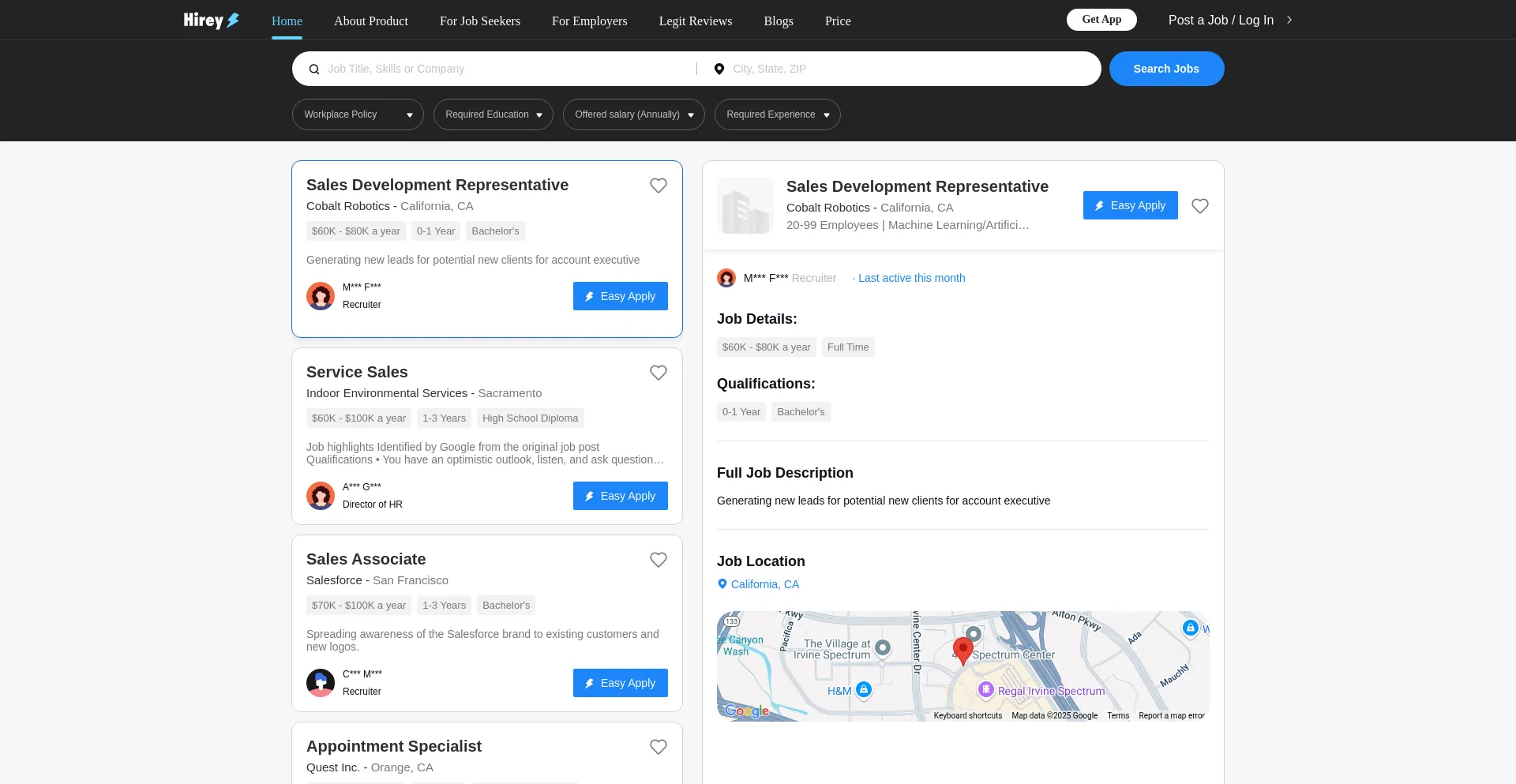Click the Hirey logo
1516x784 pixels.
212,21
